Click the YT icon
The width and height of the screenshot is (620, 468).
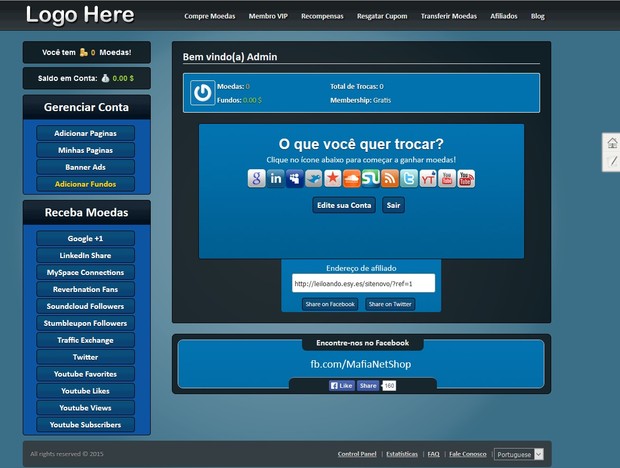(427, 179)
